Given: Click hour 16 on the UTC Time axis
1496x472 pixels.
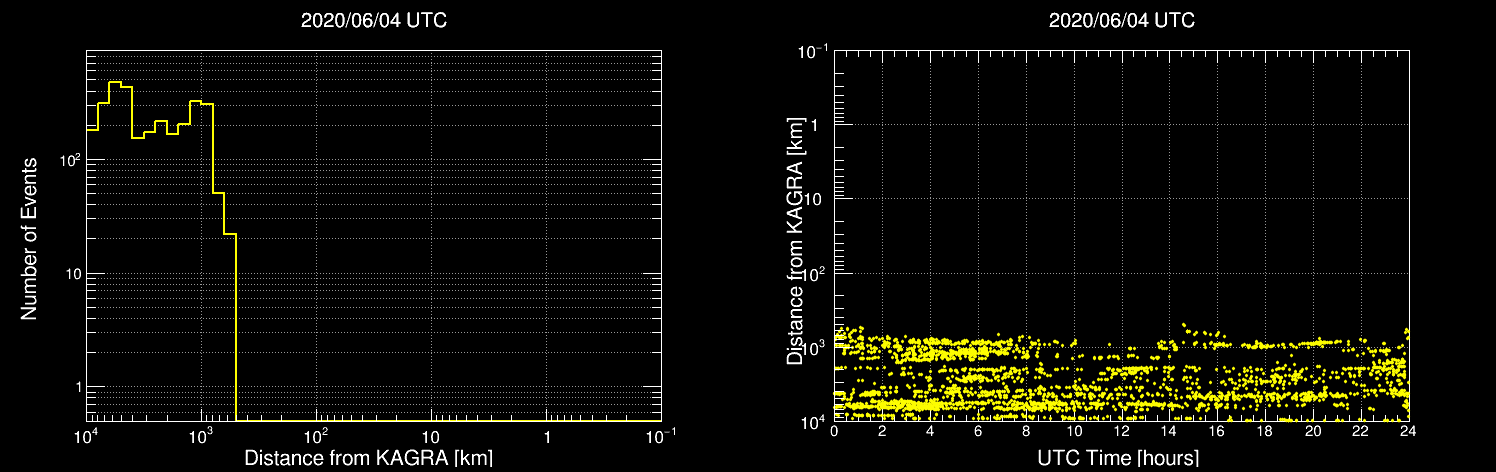Looking at the screenshot, I should pyautogui.click(x=1217, y=431).
